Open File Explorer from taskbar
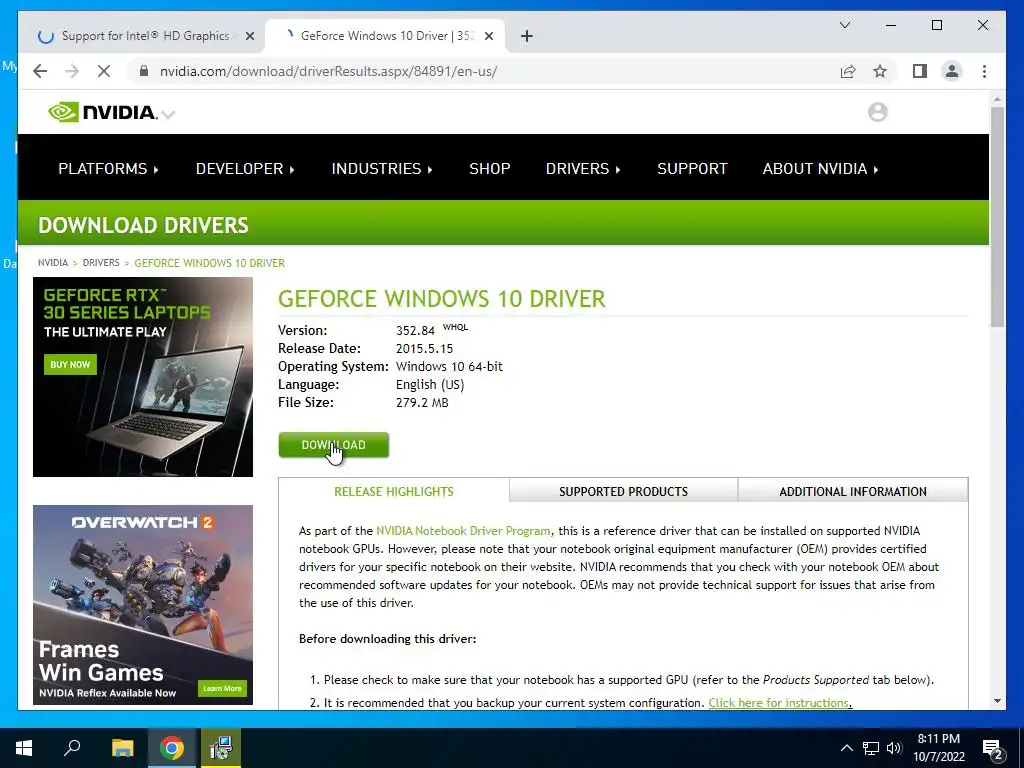Image resolution: width=1024 pixels, height=768 pixels. click(x=122, y=748)
